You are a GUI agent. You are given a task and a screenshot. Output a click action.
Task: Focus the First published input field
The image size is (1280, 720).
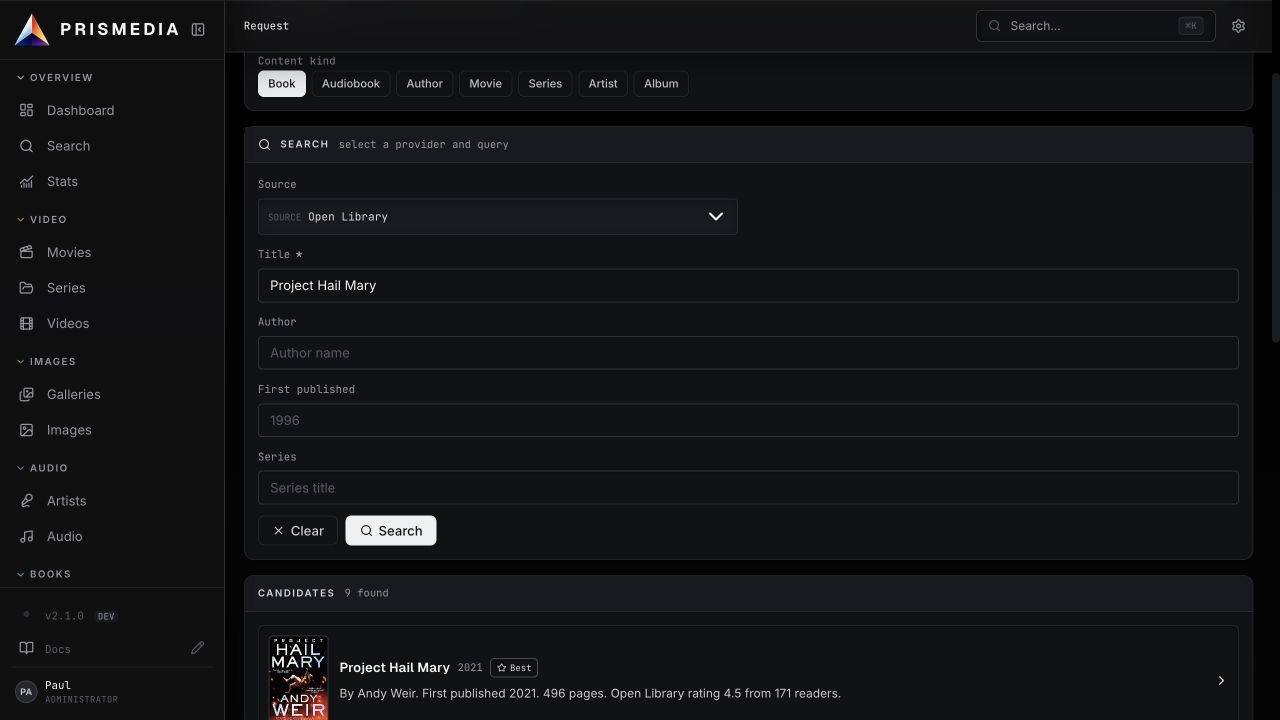(748, 420)
